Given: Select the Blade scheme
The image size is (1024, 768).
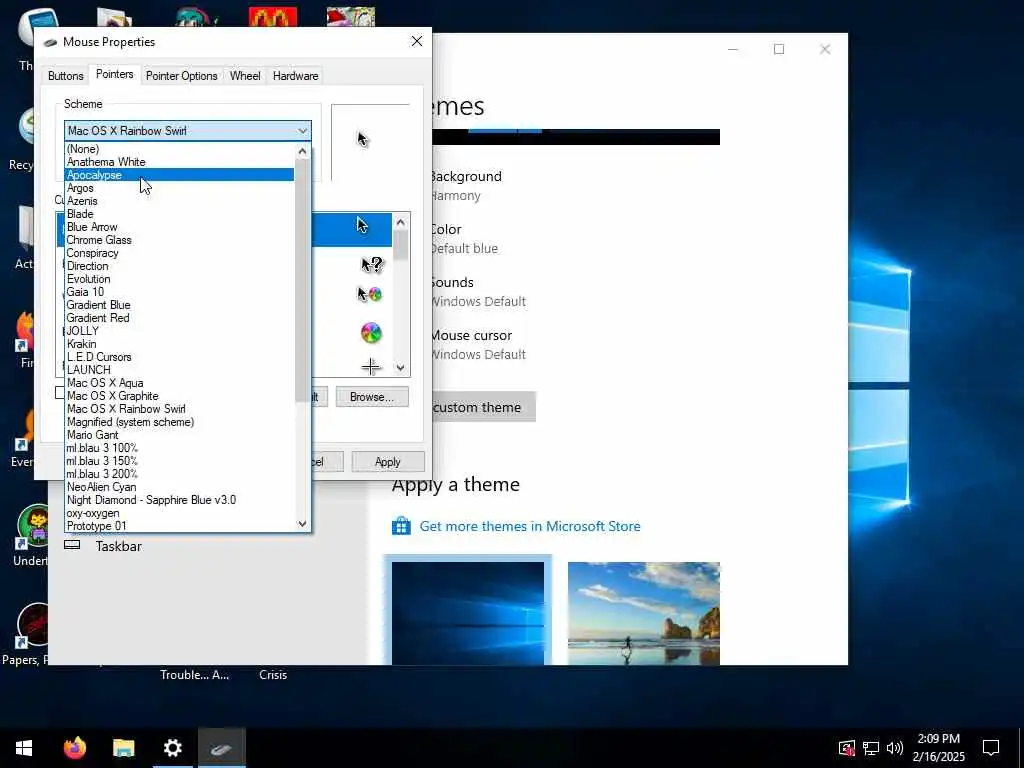Looking at the screenshot, I should (x=180, y=214).
